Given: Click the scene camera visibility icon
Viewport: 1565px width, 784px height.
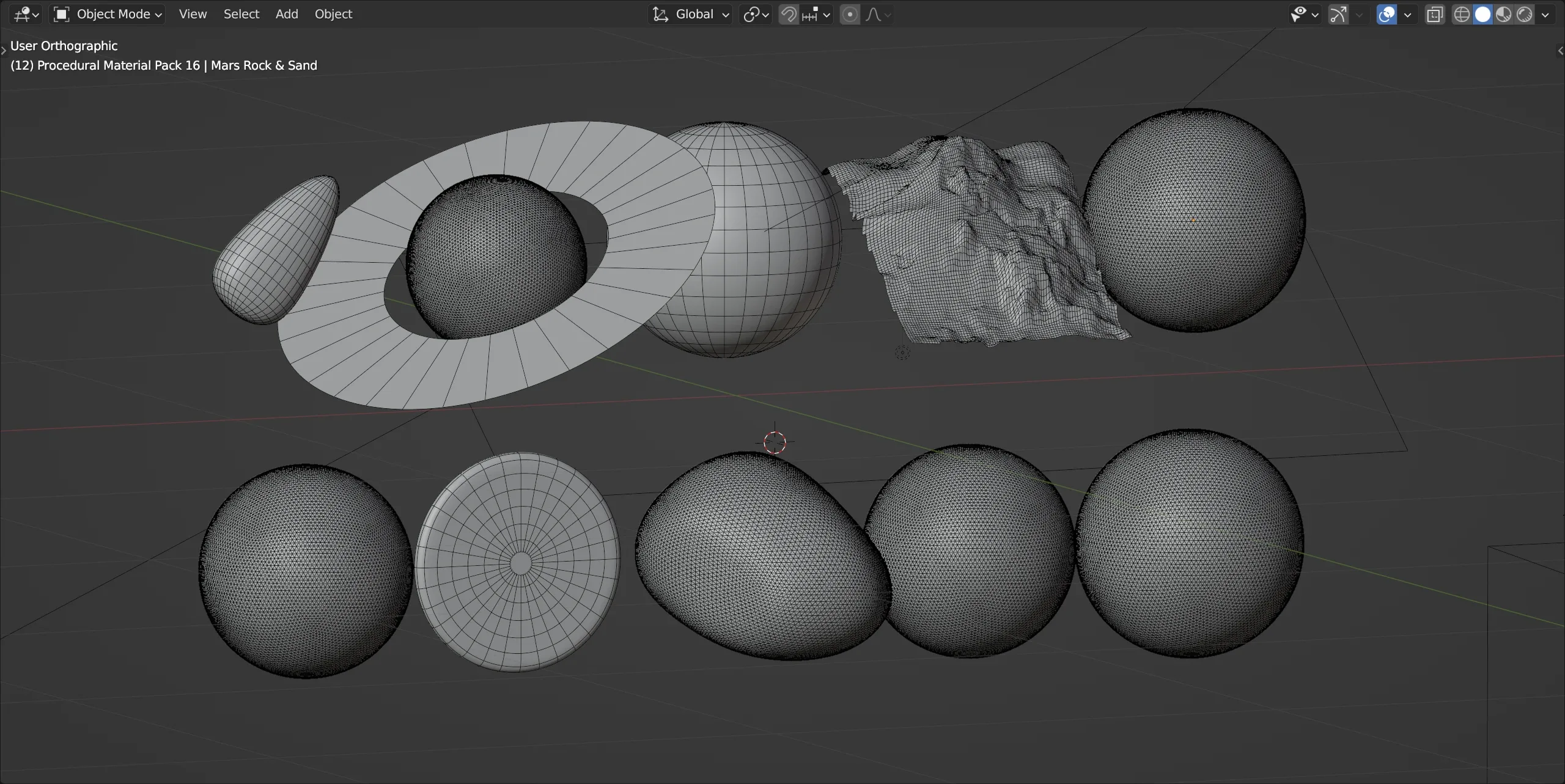Looking at the screenshot, I should [1297, 14].
